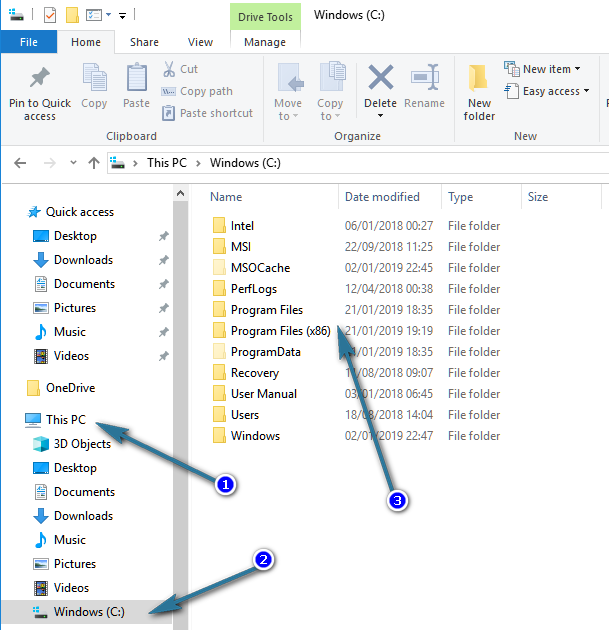
Task: Select the Intel folder
Action: 242,226
